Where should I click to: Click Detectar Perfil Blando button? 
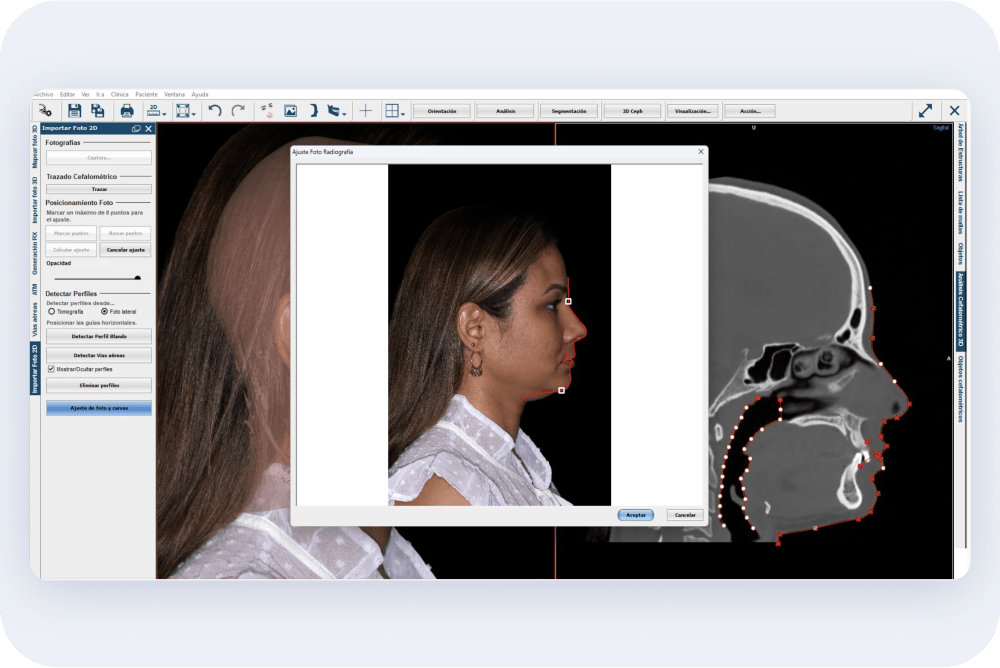(99, 336)
